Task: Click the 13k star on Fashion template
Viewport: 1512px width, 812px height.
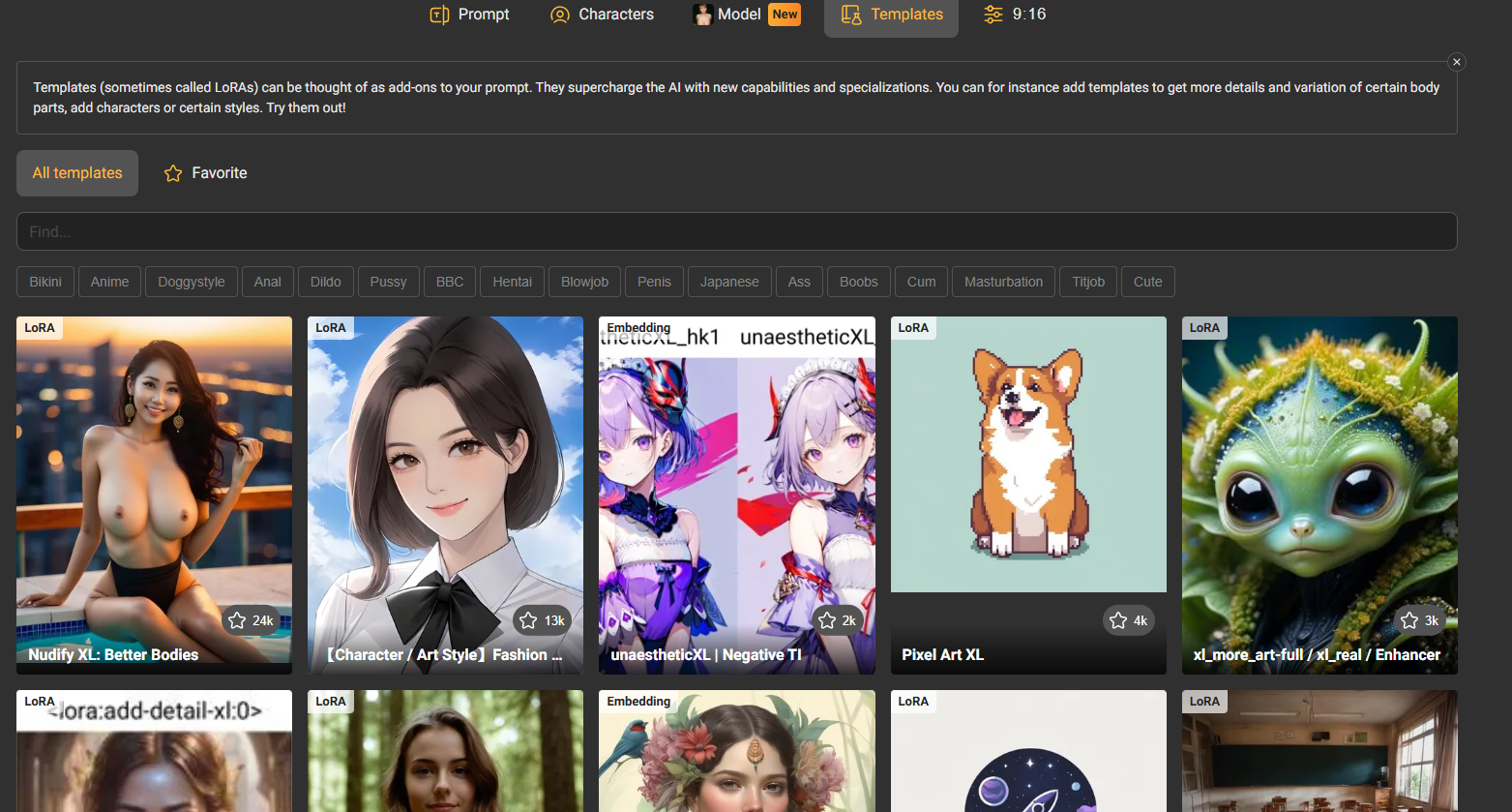Action: click(x=528, y=620)
